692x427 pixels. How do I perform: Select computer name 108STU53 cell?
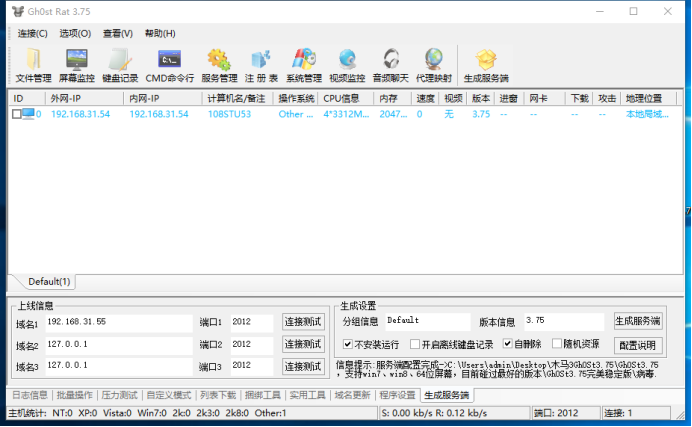(229, 114)
